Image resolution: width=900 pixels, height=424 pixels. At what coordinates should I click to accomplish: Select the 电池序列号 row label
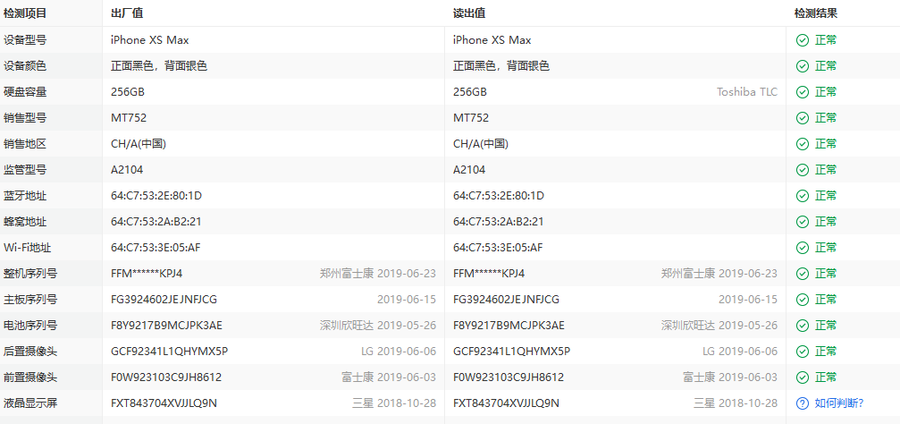pos(30,325)
